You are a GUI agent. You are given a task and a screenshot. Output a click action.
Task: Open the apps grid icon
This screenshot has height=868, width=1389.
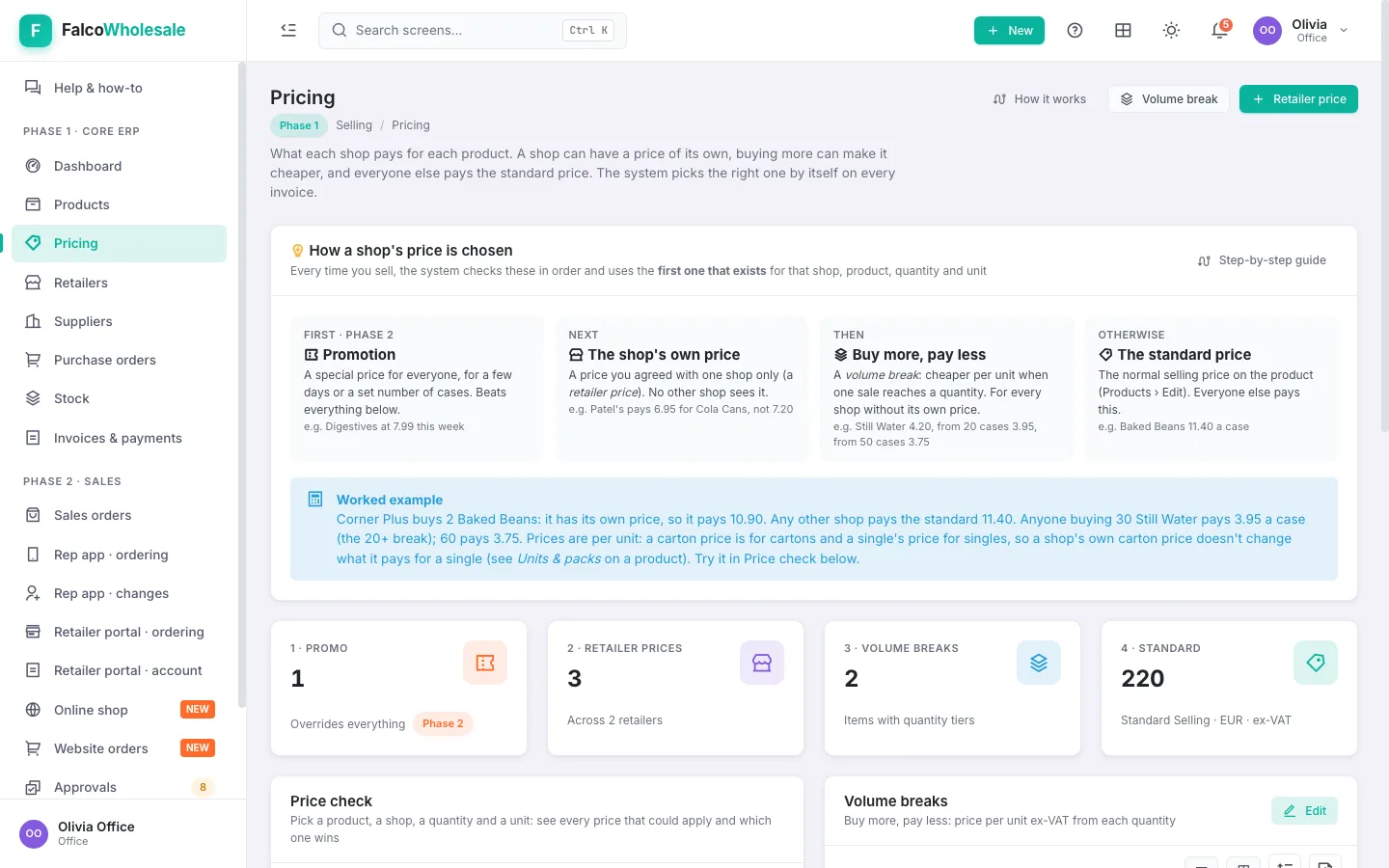coord(1123,31)
